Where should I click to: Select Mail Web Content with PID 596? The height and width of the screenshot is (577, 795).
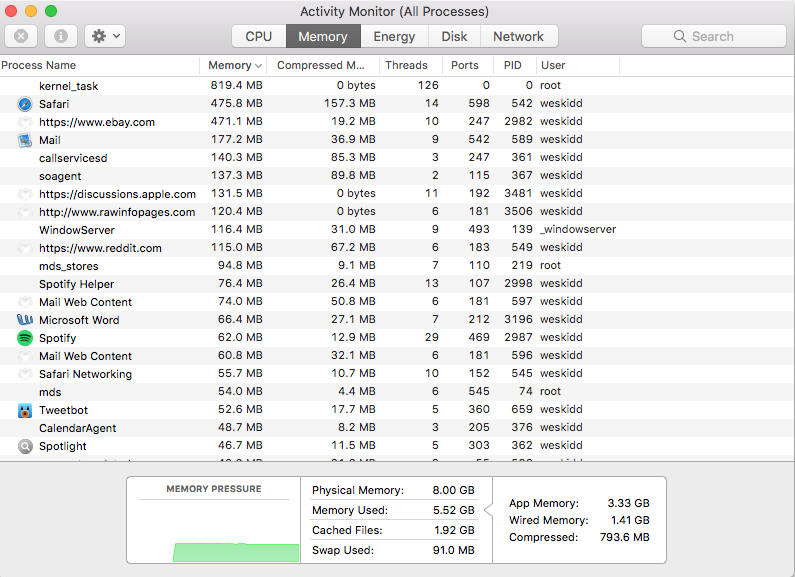point(397,356)
